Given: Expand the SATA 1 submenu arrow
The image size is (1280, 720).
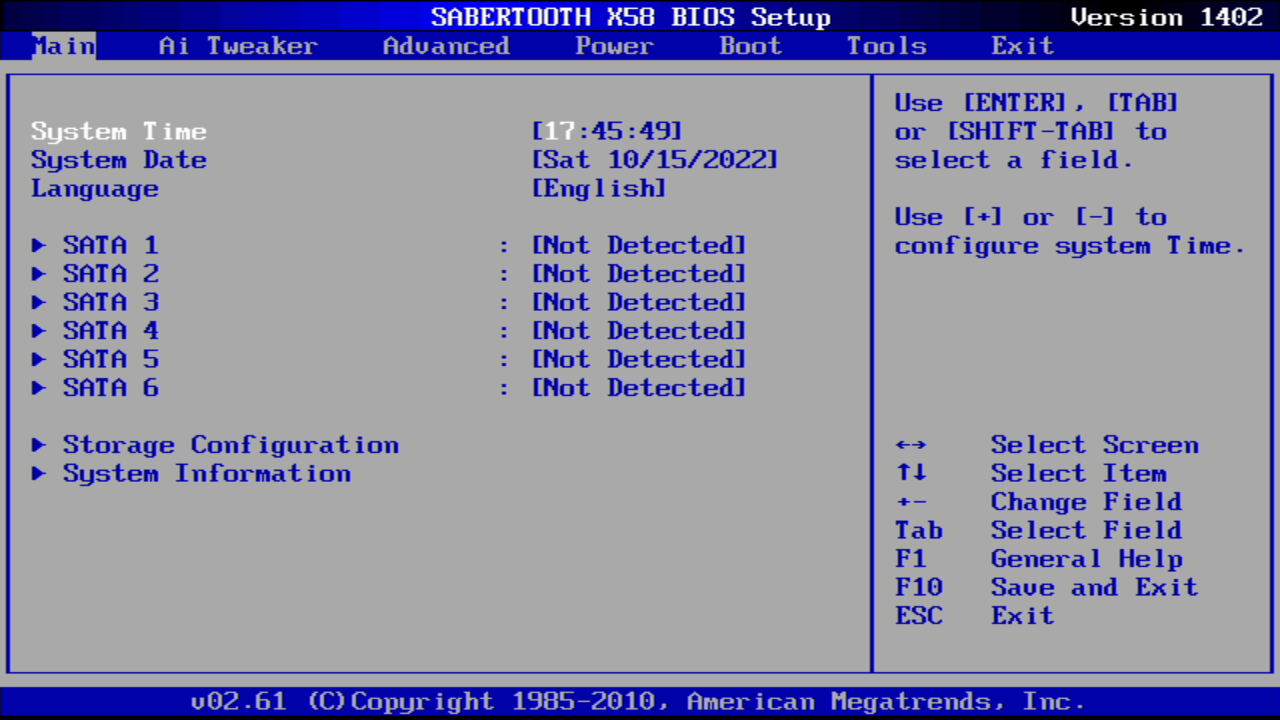Looking at the screenshot, I should [x=39, y=245].
